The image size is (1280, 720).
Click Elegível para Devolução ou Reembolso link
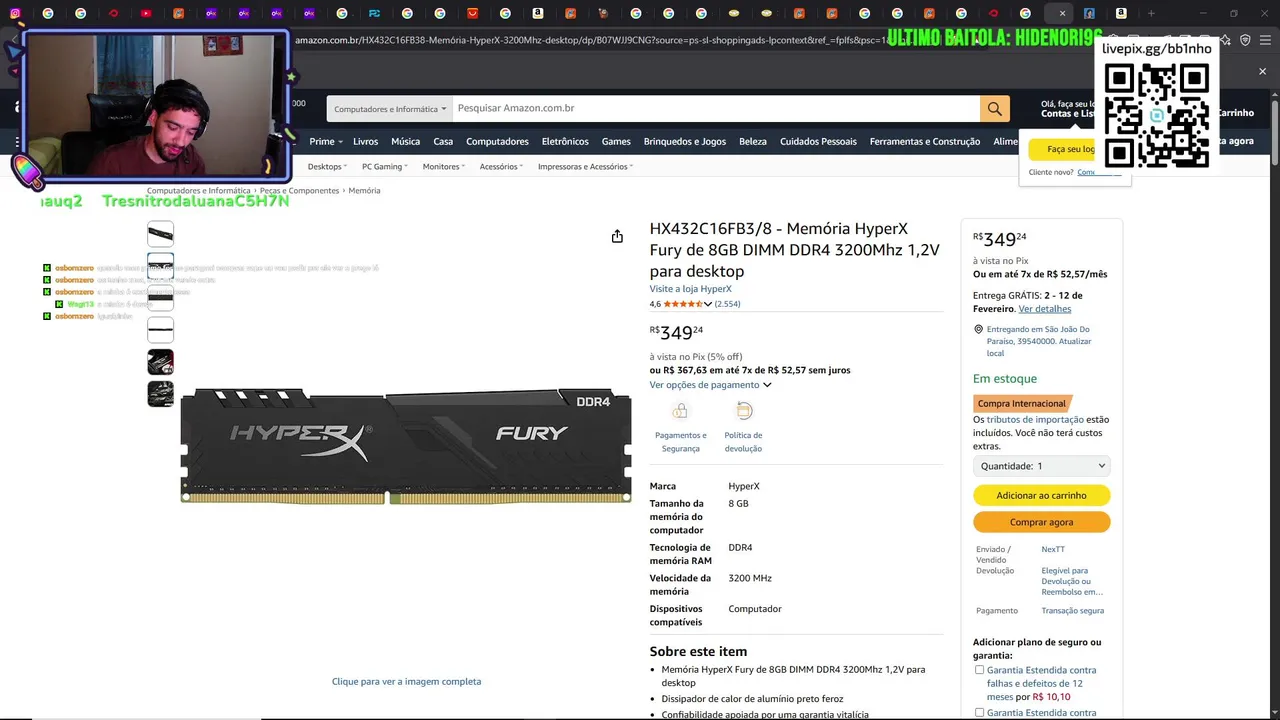(1072, 581)
